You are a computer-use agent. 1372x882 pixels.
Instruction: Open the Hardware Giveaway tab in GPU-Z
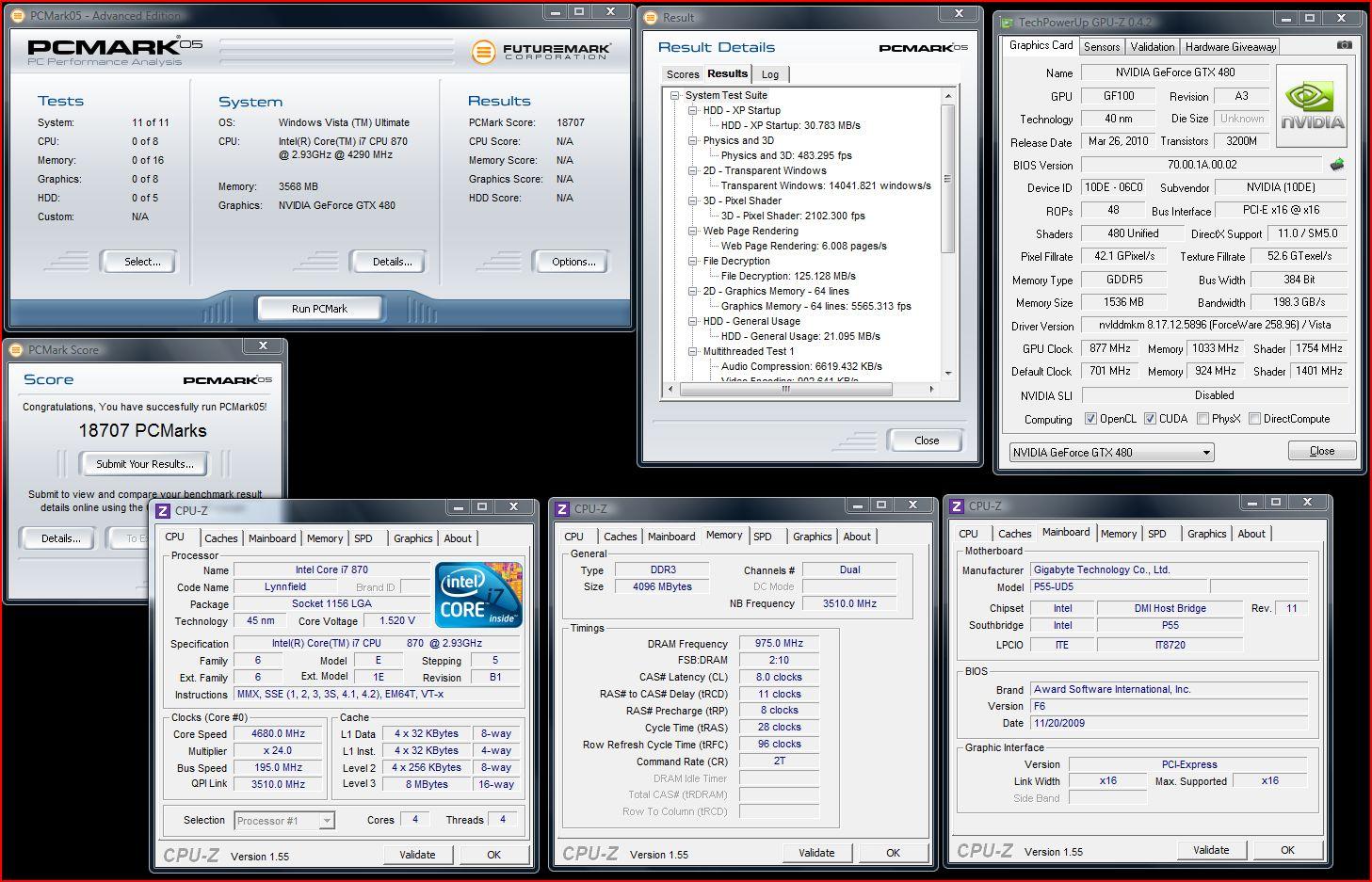coord(1231,46)
